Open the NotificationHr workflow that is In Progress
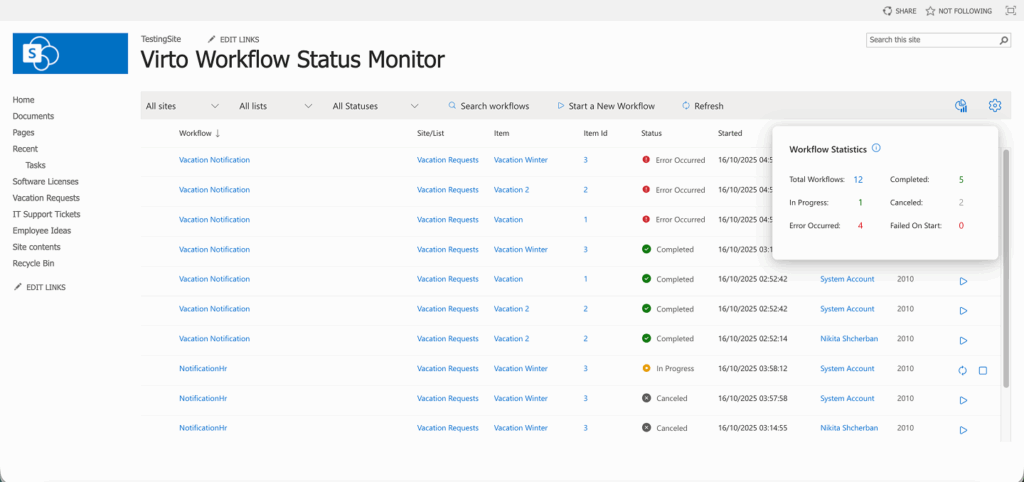This screenshot has height=482, width=1024. (x=203, y=368)
